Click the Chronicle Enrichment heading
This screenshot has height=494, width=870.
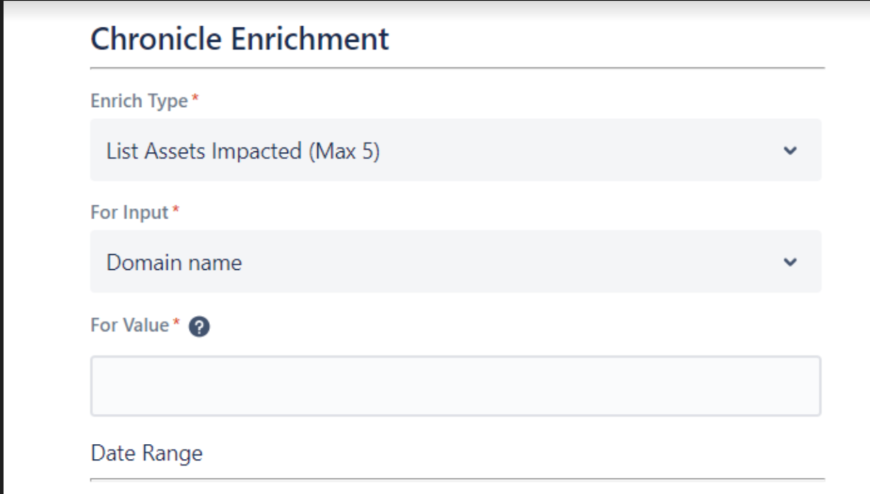[x=239, y=39]
